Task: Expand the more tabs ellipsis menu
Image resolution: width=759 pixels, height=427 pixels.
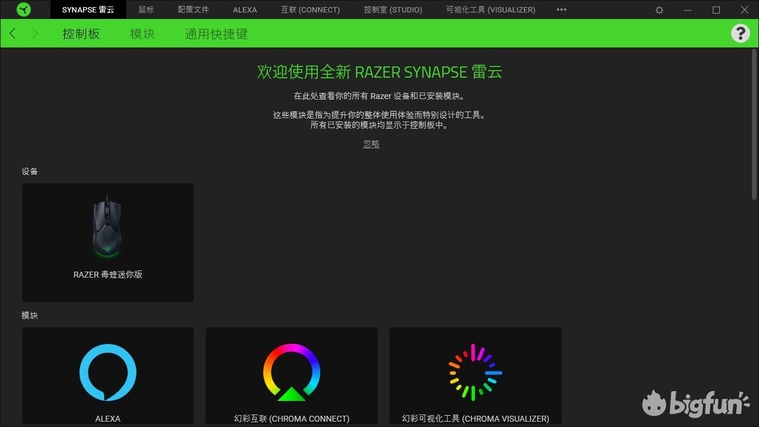Action: pos(562,10)
